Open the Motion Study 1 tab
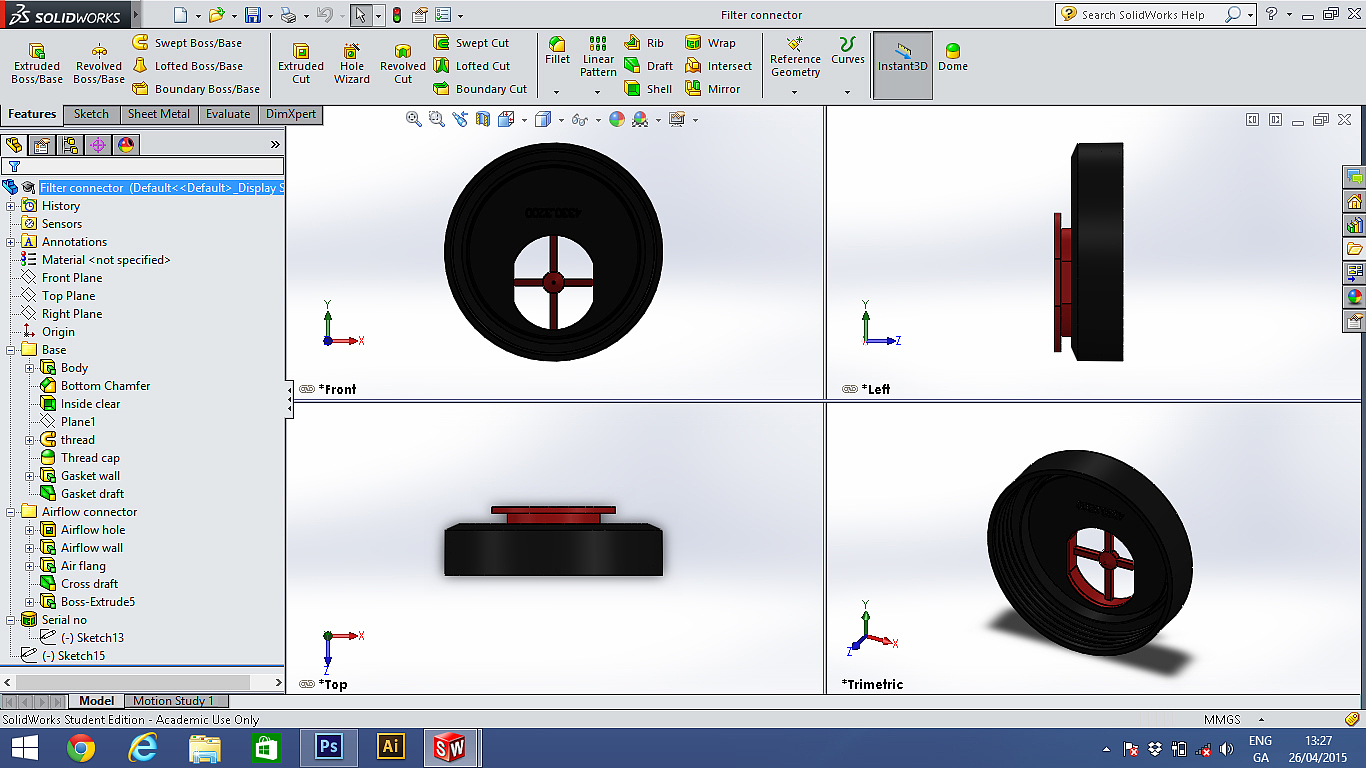 click(x=173, y=701)
